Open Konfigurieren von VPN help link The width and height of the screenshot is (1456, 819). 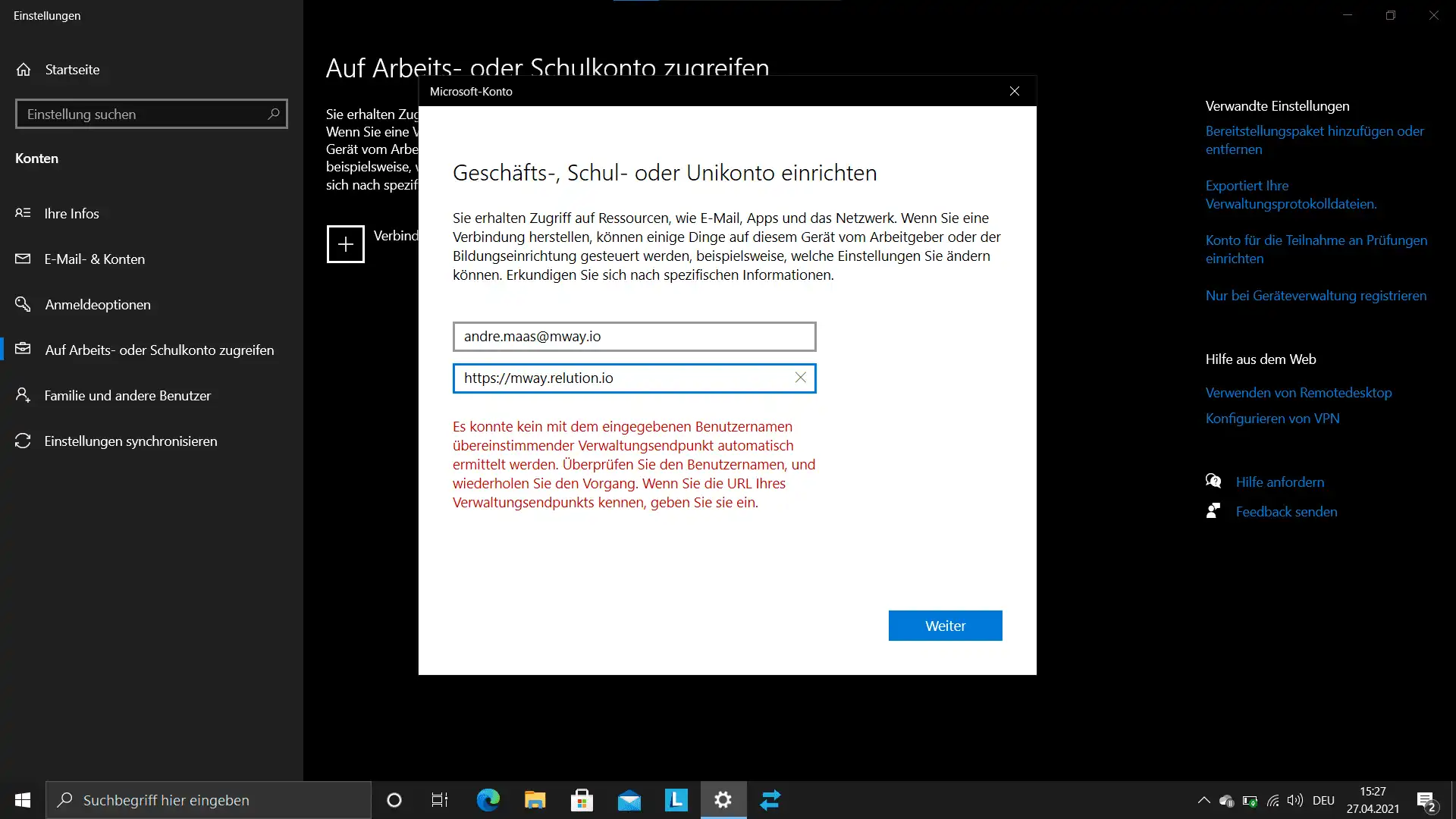point(1272,419)
